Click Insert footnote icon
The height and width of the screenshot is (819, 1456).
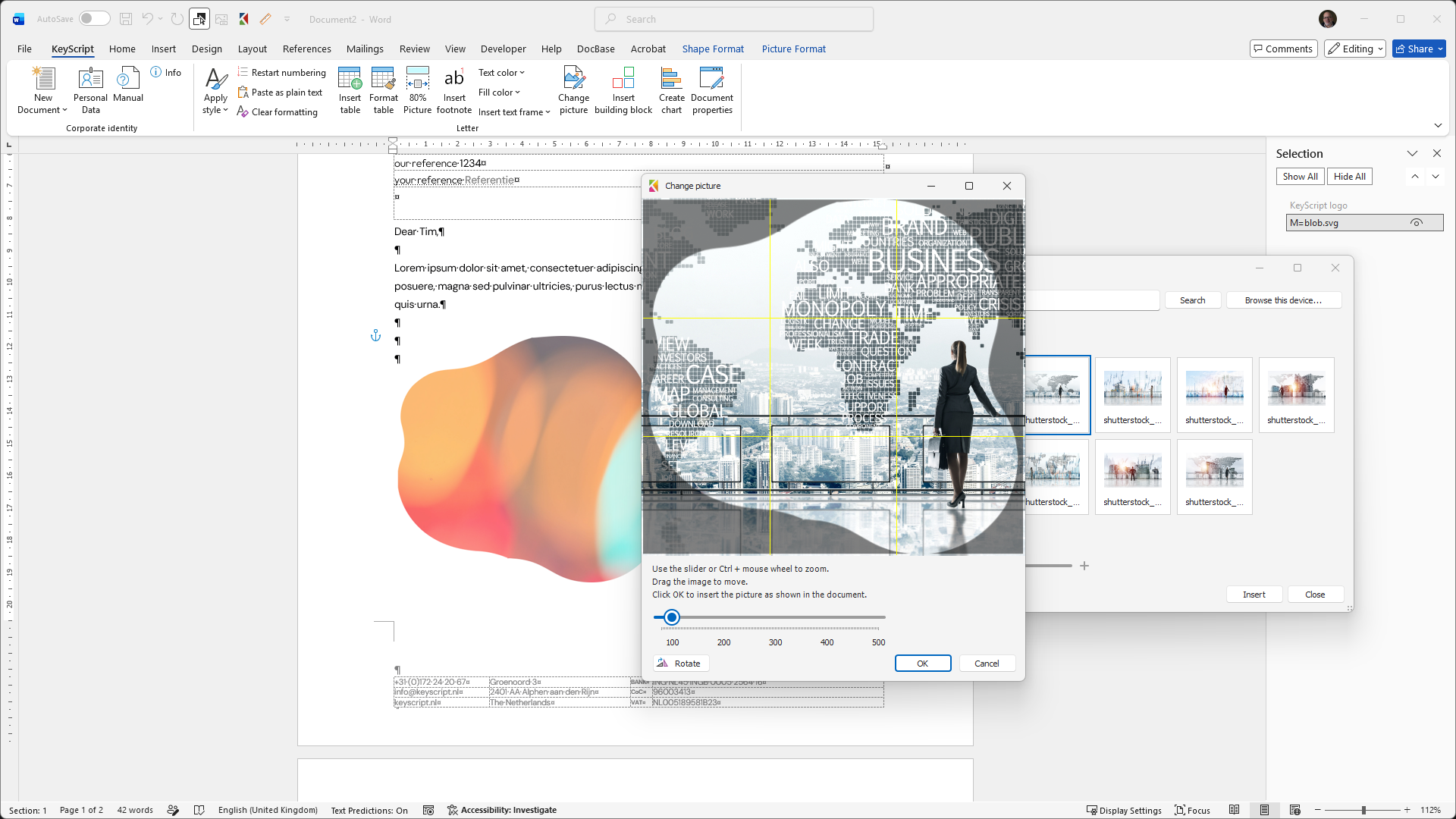pyautogui.click(x=454, y=90)
